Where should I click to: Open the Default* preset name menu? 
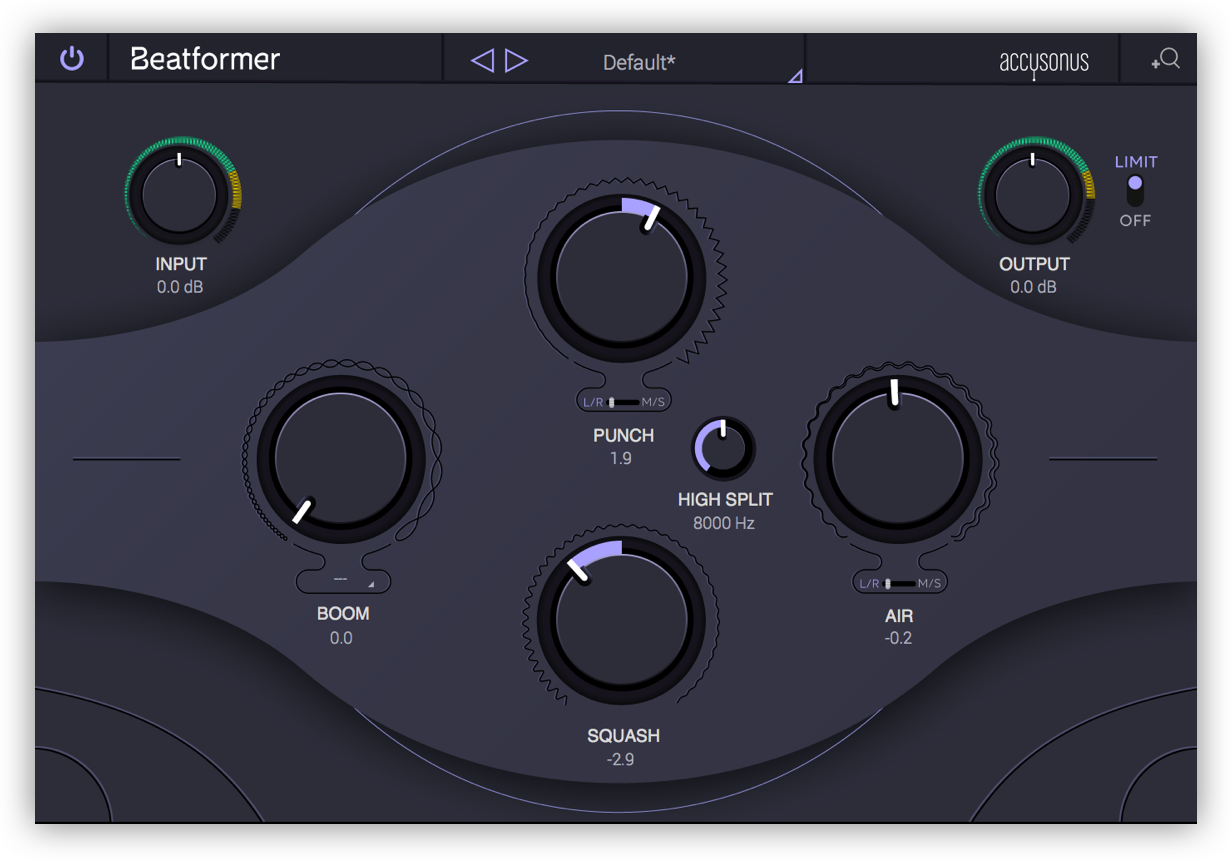coord(639,62)
